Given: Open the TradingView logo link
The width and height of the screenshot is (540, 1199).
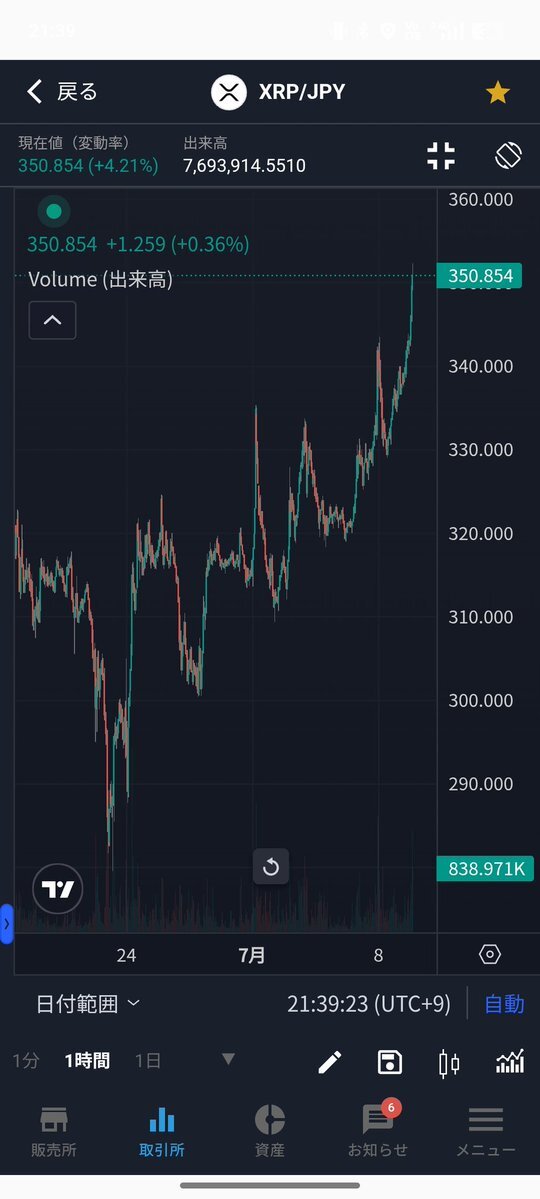Looking at the screenshot, I should pos(57,889).
